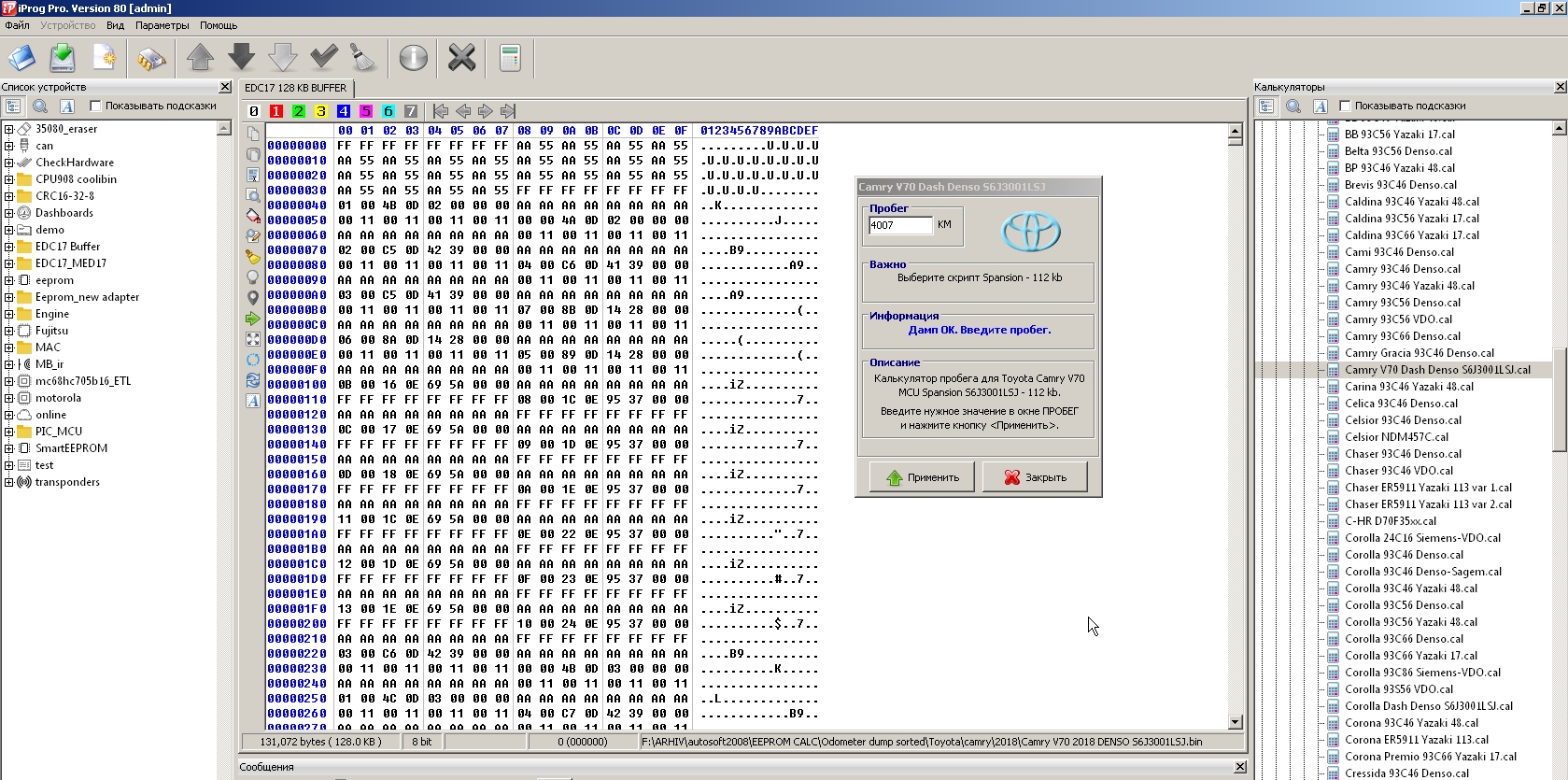This screenshot has width=1568, height=780.
Task: Click the dark down arrow write icon
Action: 241,59
